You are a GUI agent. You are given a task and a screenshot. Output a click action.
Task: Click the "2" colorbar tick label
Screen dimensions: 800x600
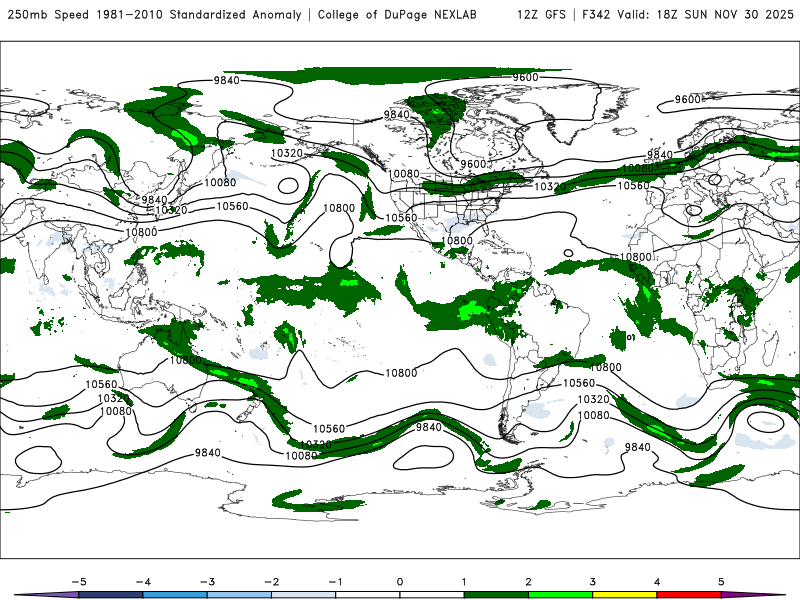(529, 582)
